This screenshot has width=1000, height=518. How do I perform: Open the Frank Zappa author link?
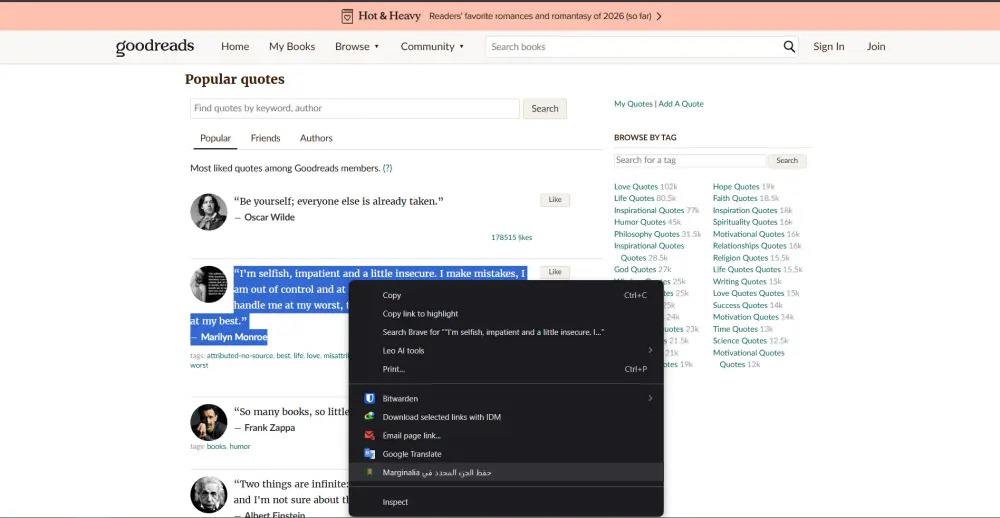[269, 427]
